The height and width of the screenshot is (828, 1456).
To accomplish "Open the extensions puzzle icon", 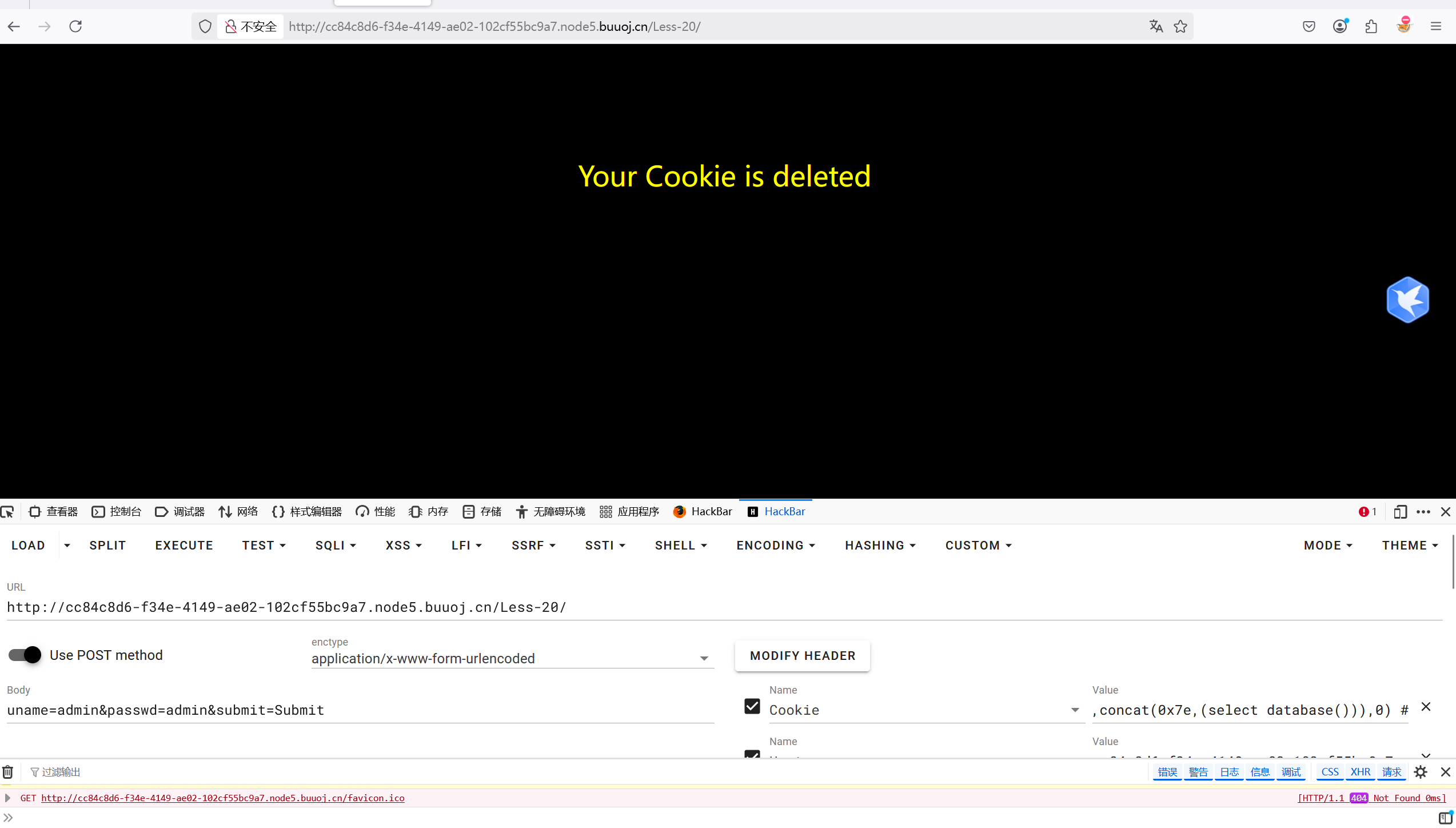I will [x=1371, y=26].
